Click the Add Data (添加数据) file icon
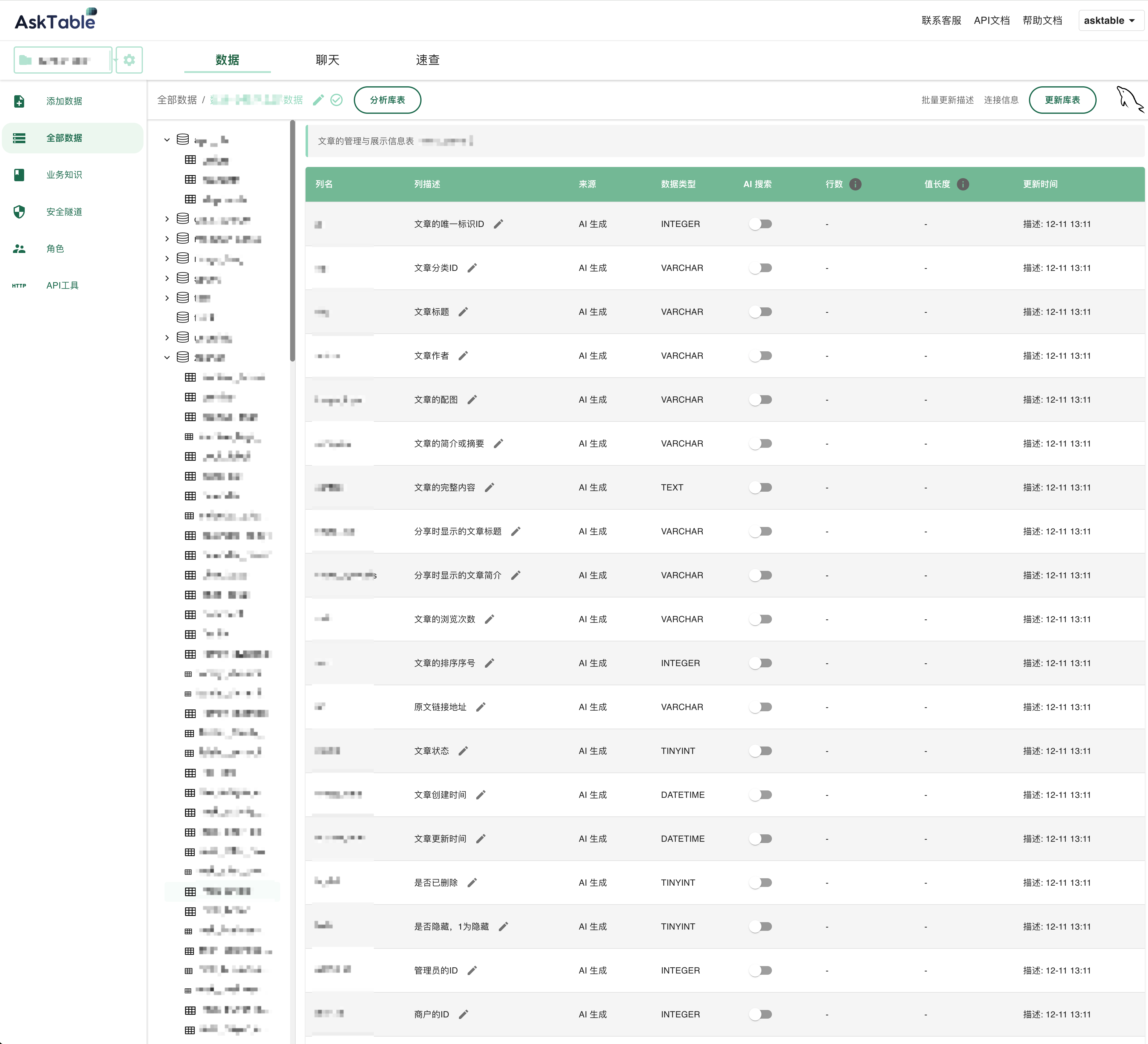1148x1044 pixels. 19,101
